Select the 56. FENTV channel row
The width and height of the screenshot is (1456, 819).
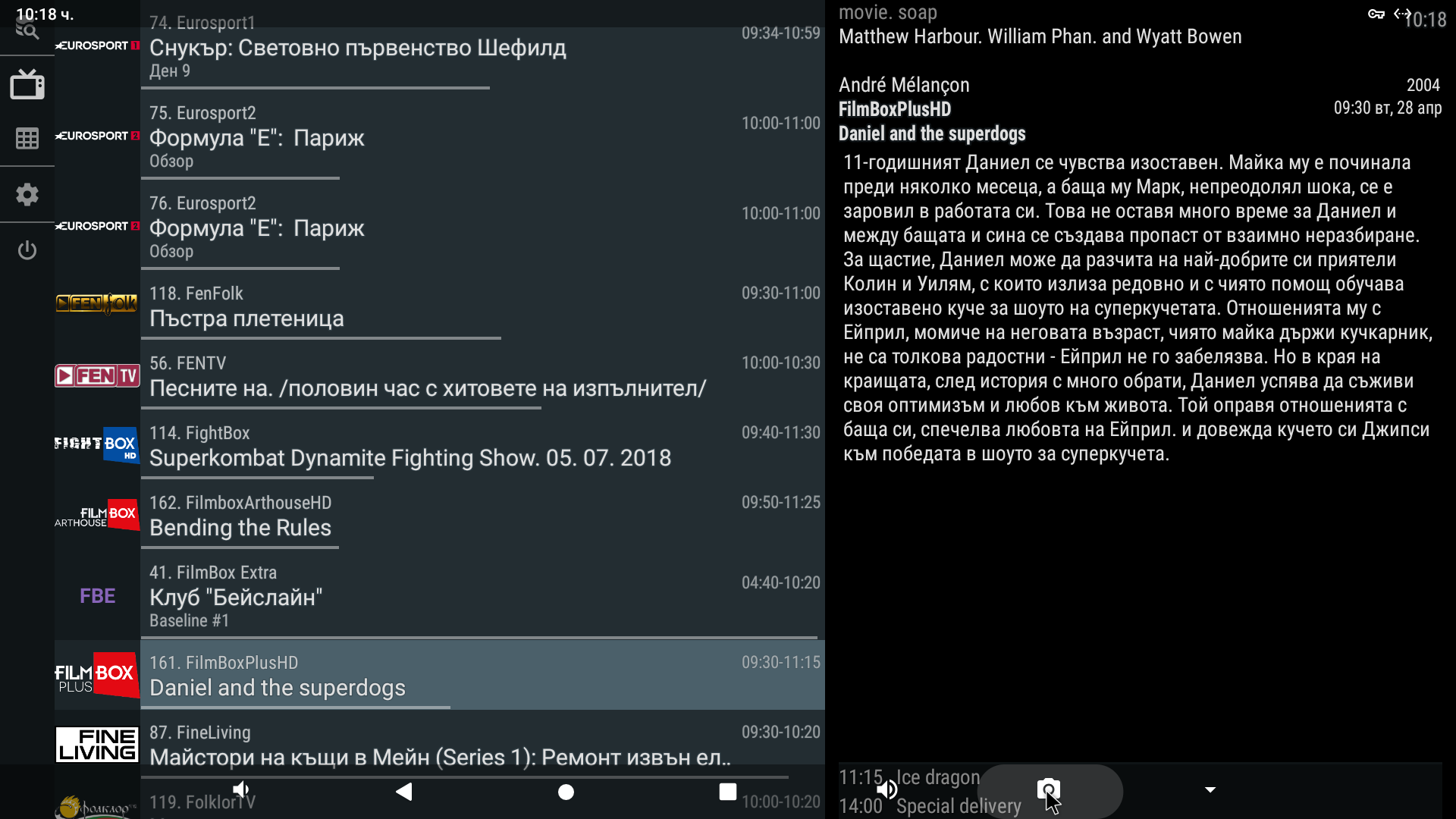click(482, 376)
